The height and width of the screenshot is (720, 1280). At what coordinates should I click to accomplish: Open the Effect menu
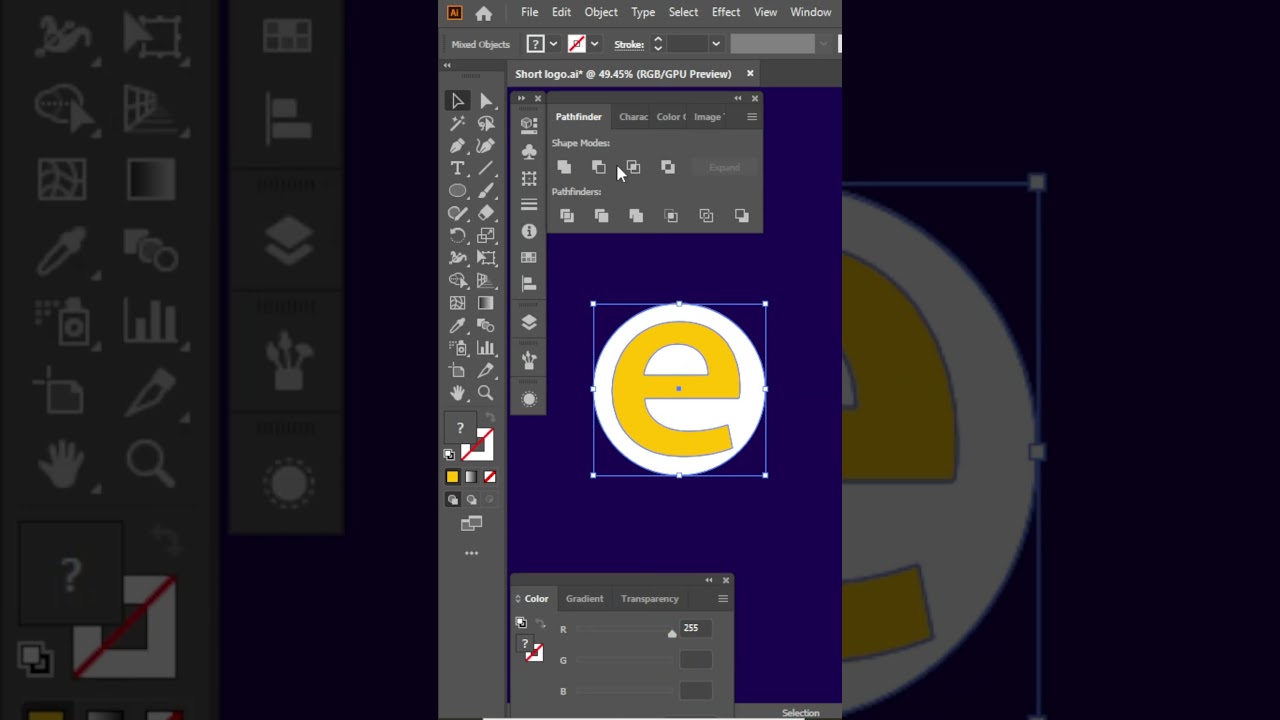coord(726,12)
